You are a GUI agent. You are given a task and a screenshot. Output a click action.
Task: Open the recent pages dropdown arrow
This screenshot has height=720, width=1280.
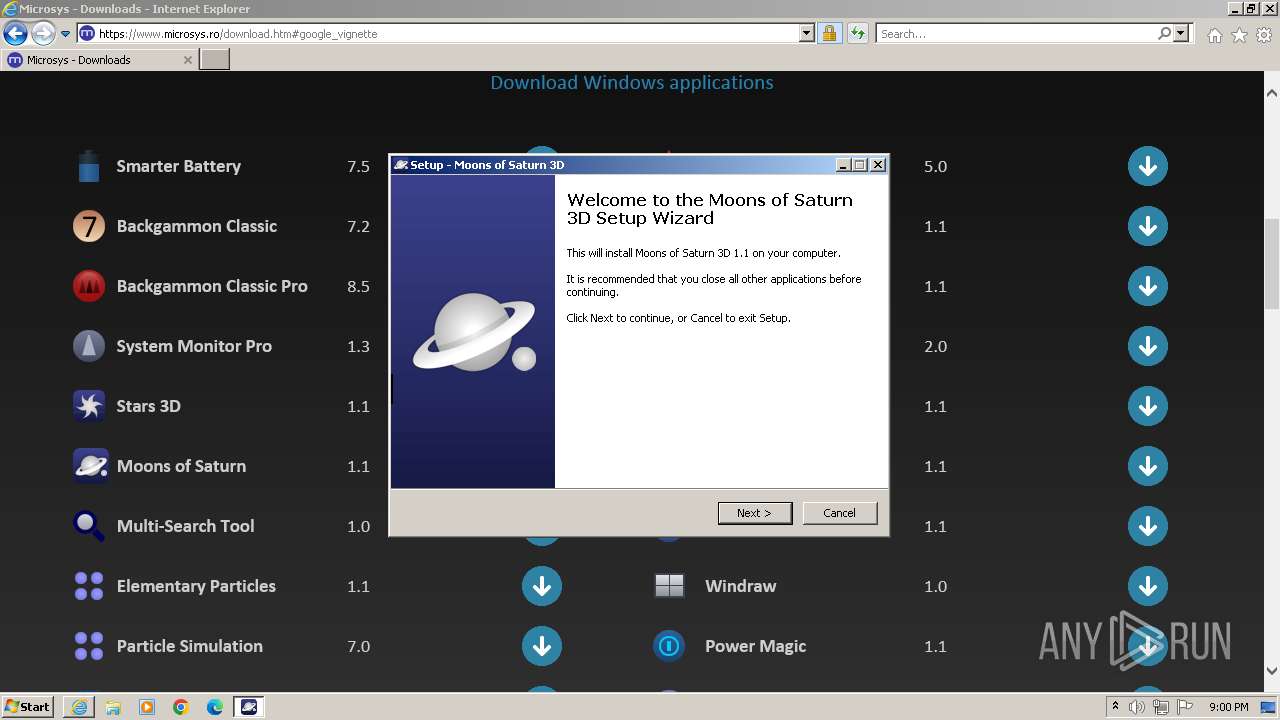(65, 33)
